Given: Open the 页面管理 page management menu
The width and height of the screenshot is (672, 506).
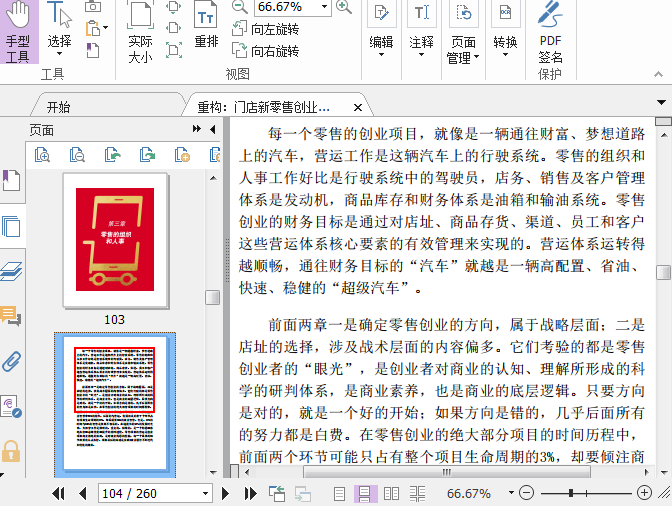Looking at the screenshot, I should click(463, 33).
